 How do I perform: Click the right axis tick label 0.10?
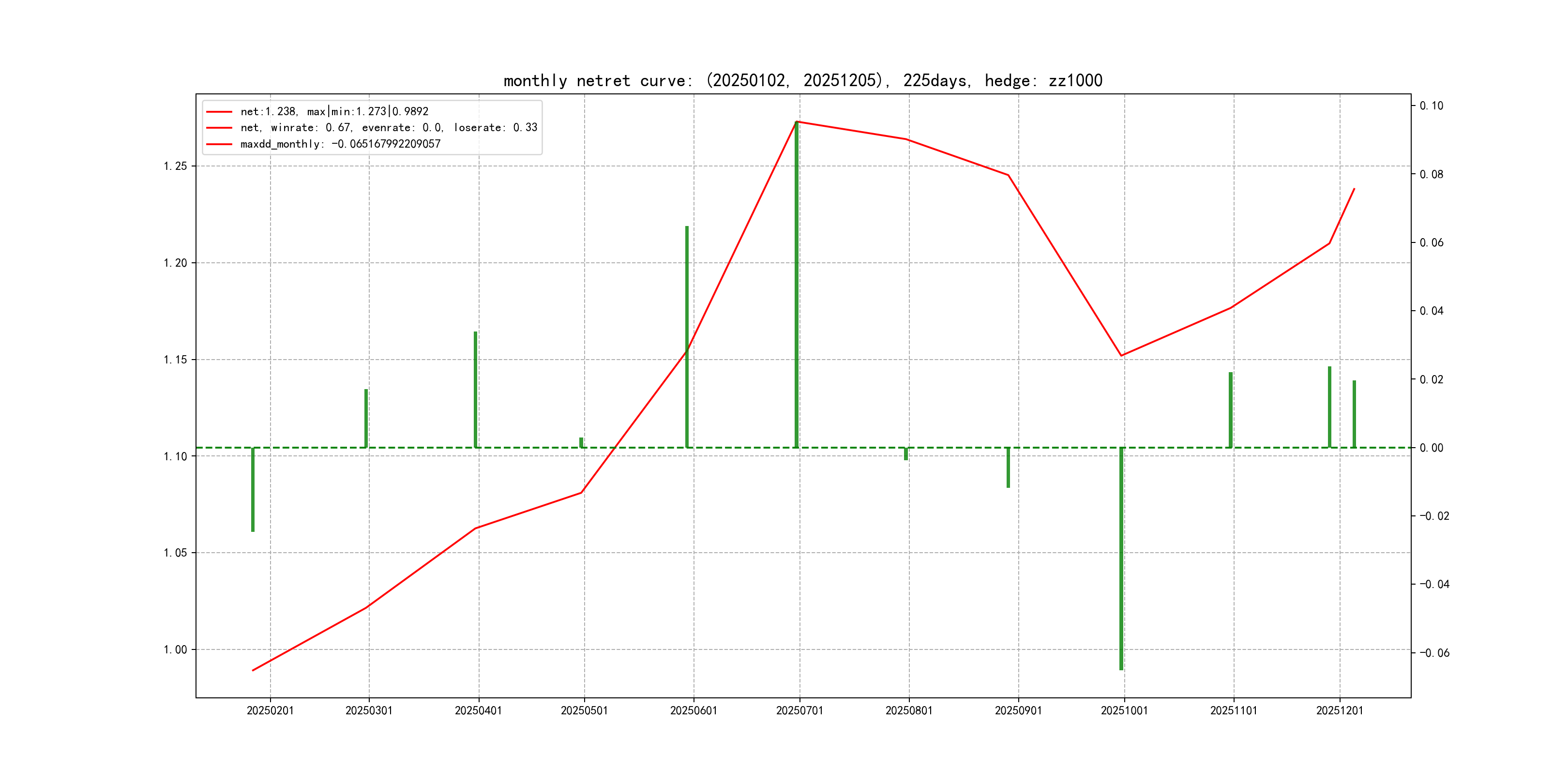[1431, 106]
